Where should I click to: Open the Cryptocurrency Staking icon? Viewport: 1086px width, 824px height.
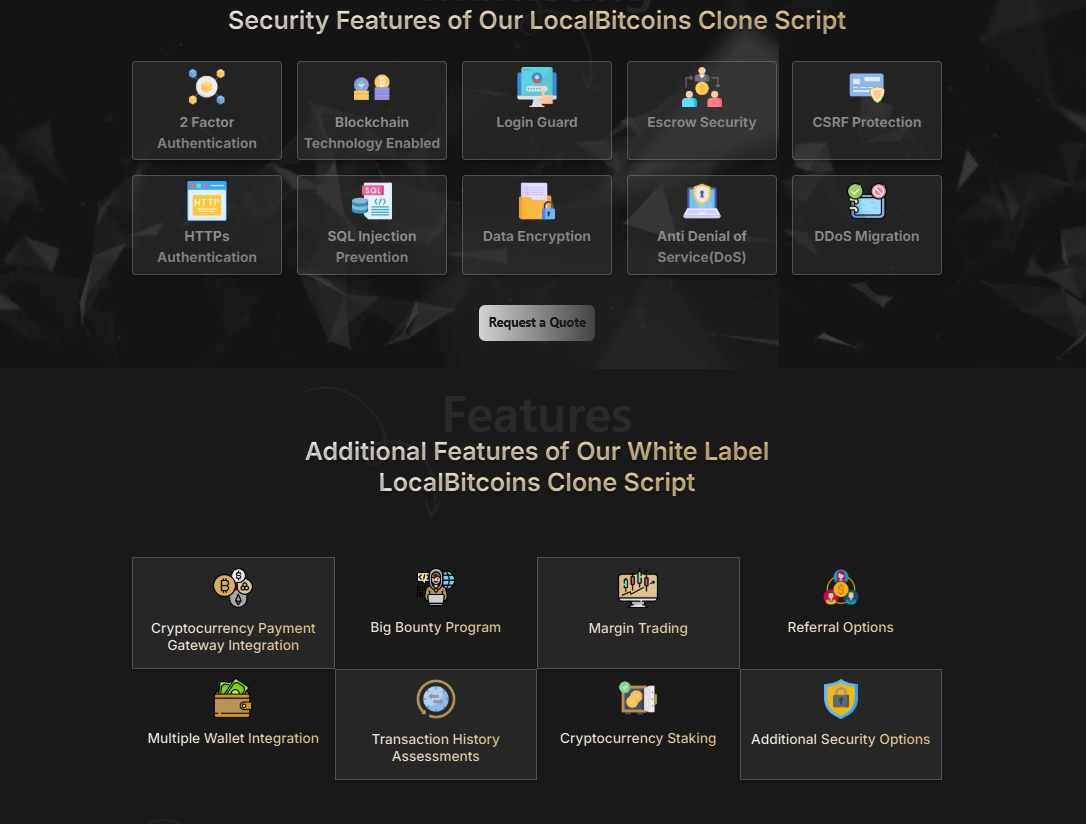pyautogui.click(x=638, y=698)
